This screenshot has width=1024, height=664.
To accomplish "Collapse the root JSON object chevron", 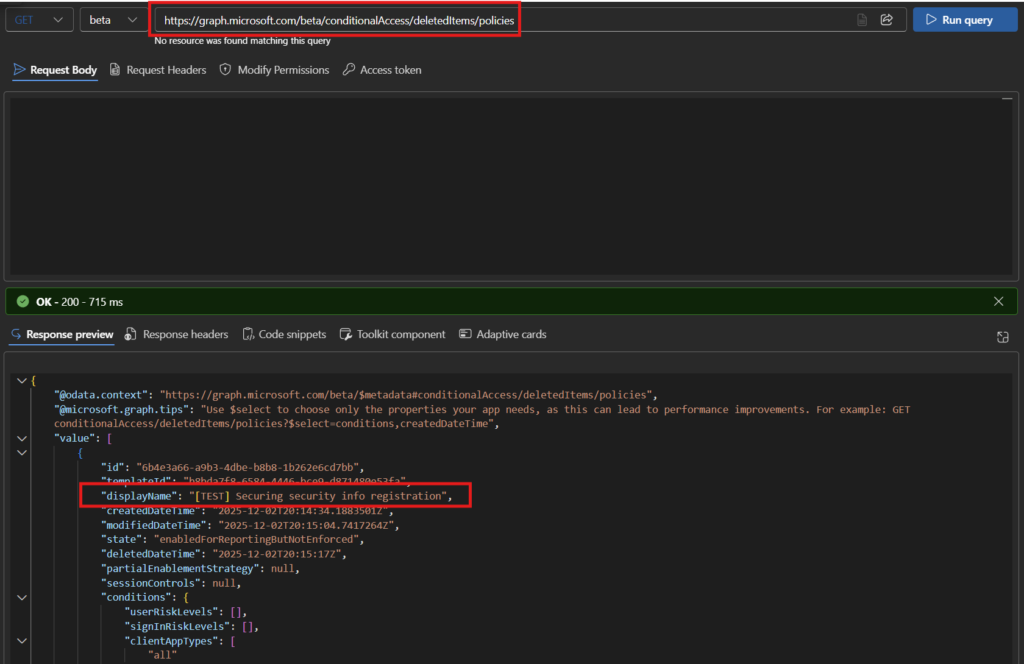I will tap(22, 381).
